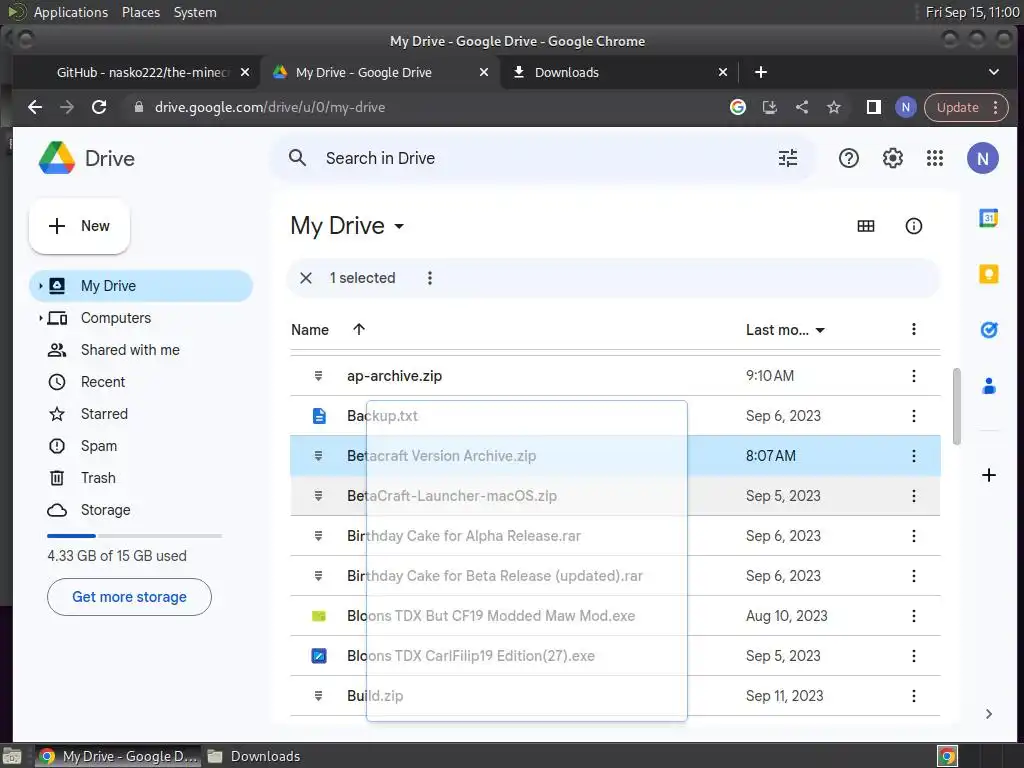The width and height of the screenshot is (1024, 768).
Task: Open the Help question mark icon
Action: (x=848, y=158)
